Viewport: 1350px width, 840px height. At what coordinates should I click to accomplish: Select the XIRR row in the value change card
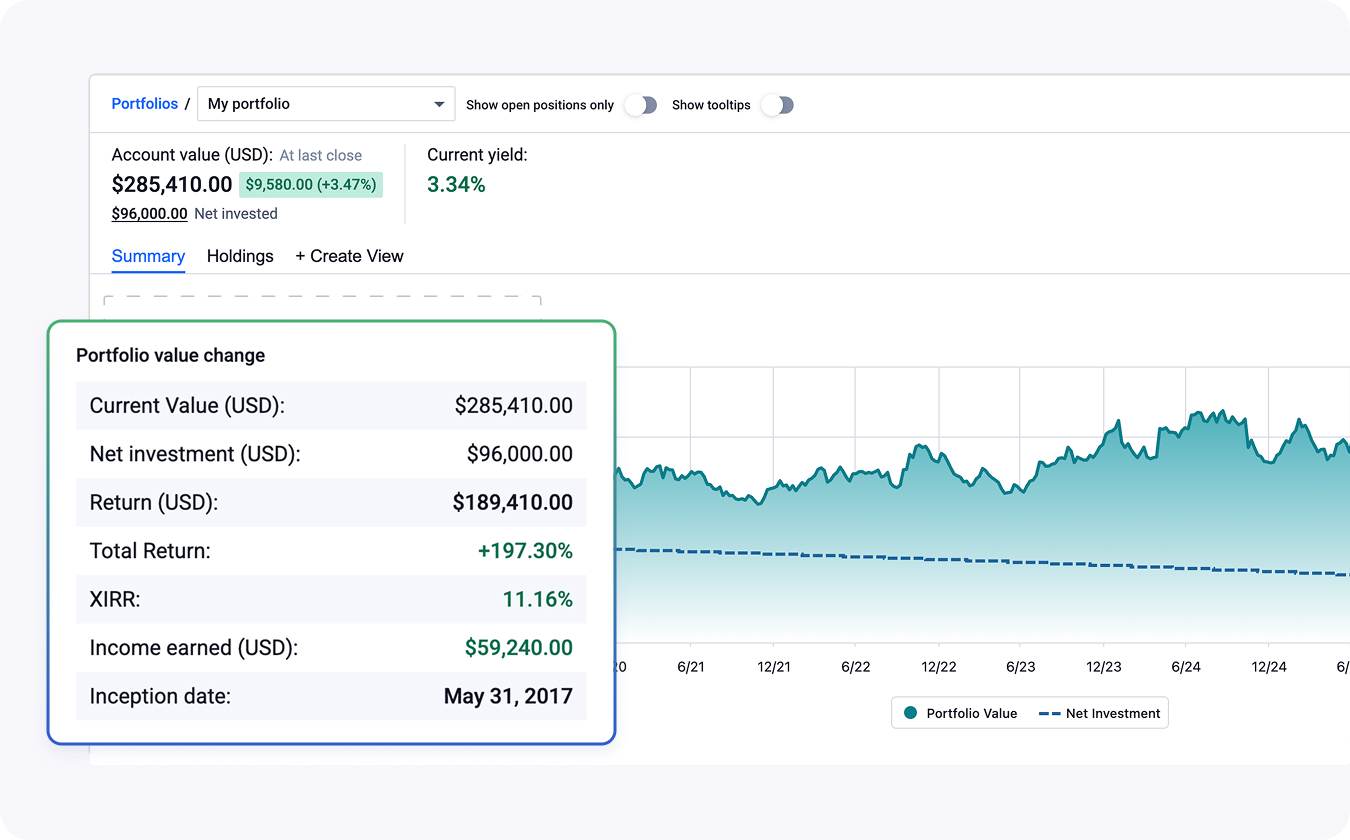330,599
